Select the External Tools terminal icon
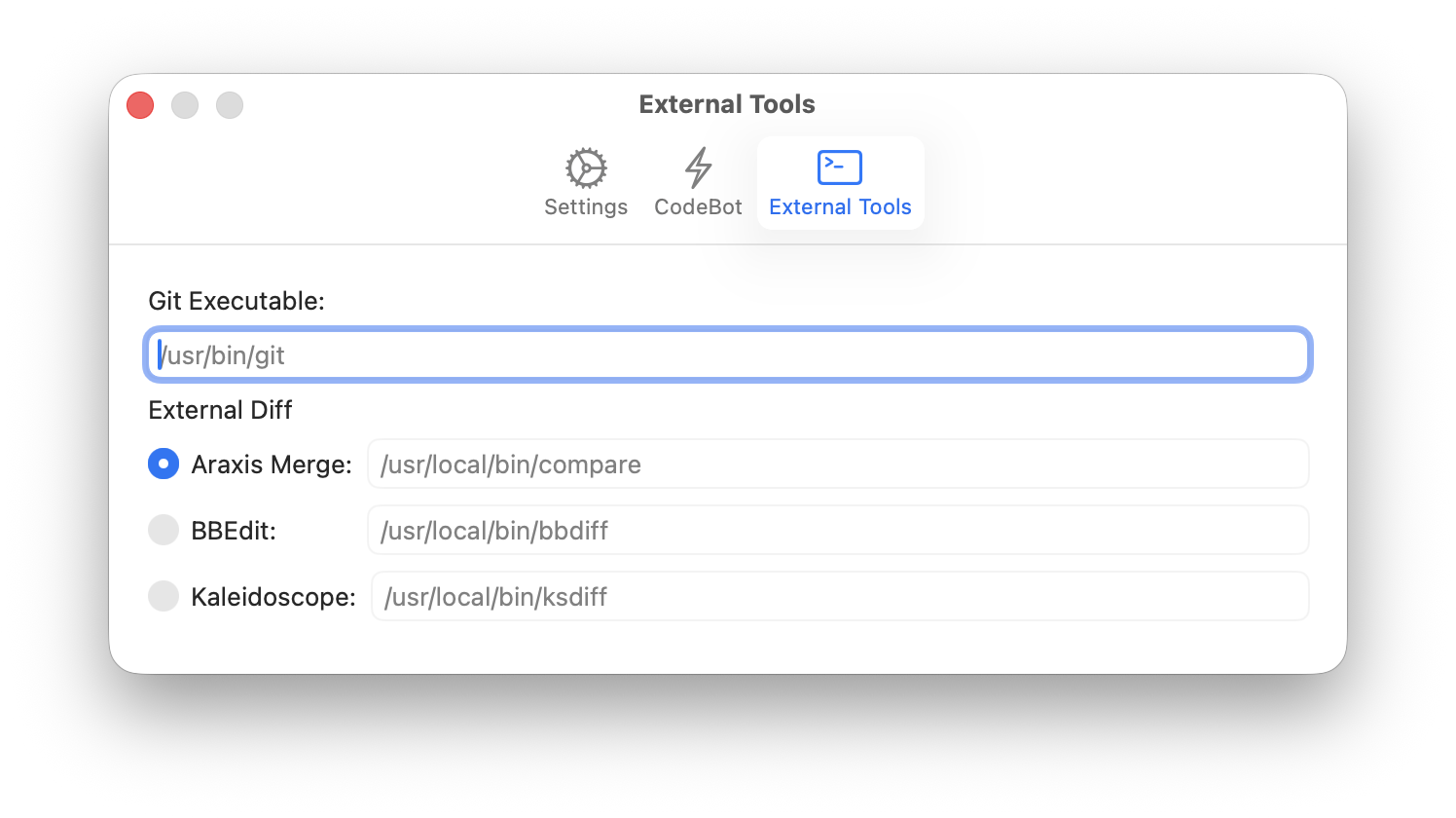 tap(840, 167)
